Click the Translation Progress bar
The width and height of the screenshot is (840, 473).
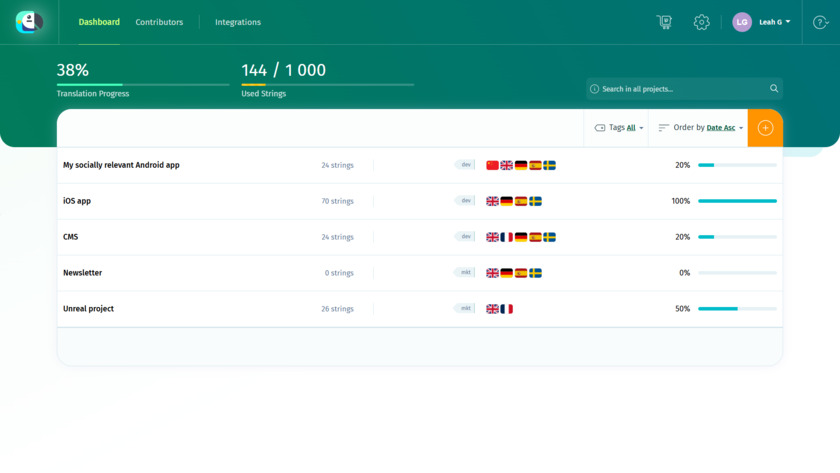[143, 85]
